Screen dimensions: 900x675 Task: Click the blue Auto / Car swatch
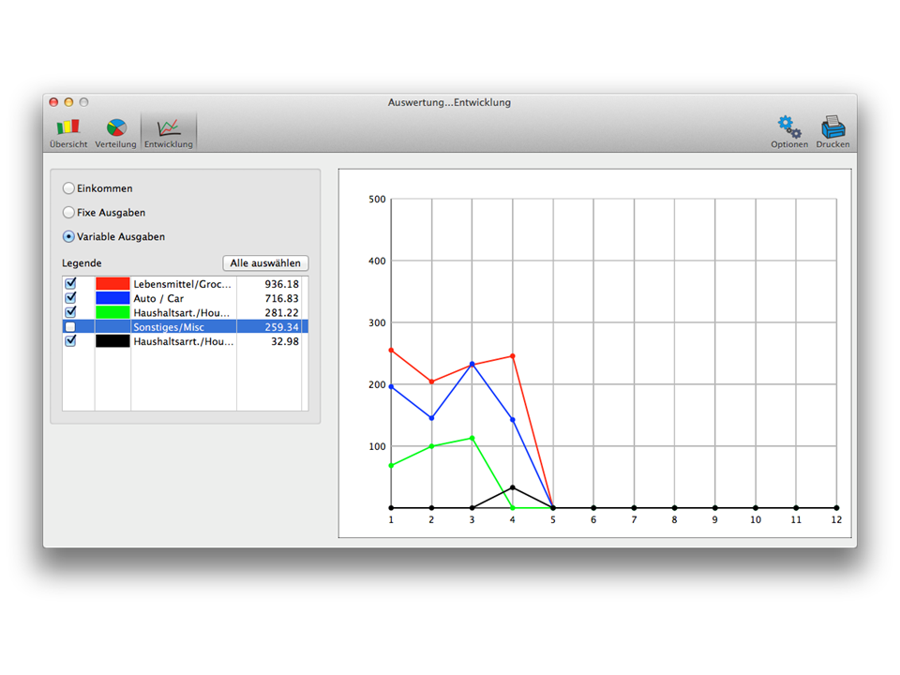click(x=113, y=298)
